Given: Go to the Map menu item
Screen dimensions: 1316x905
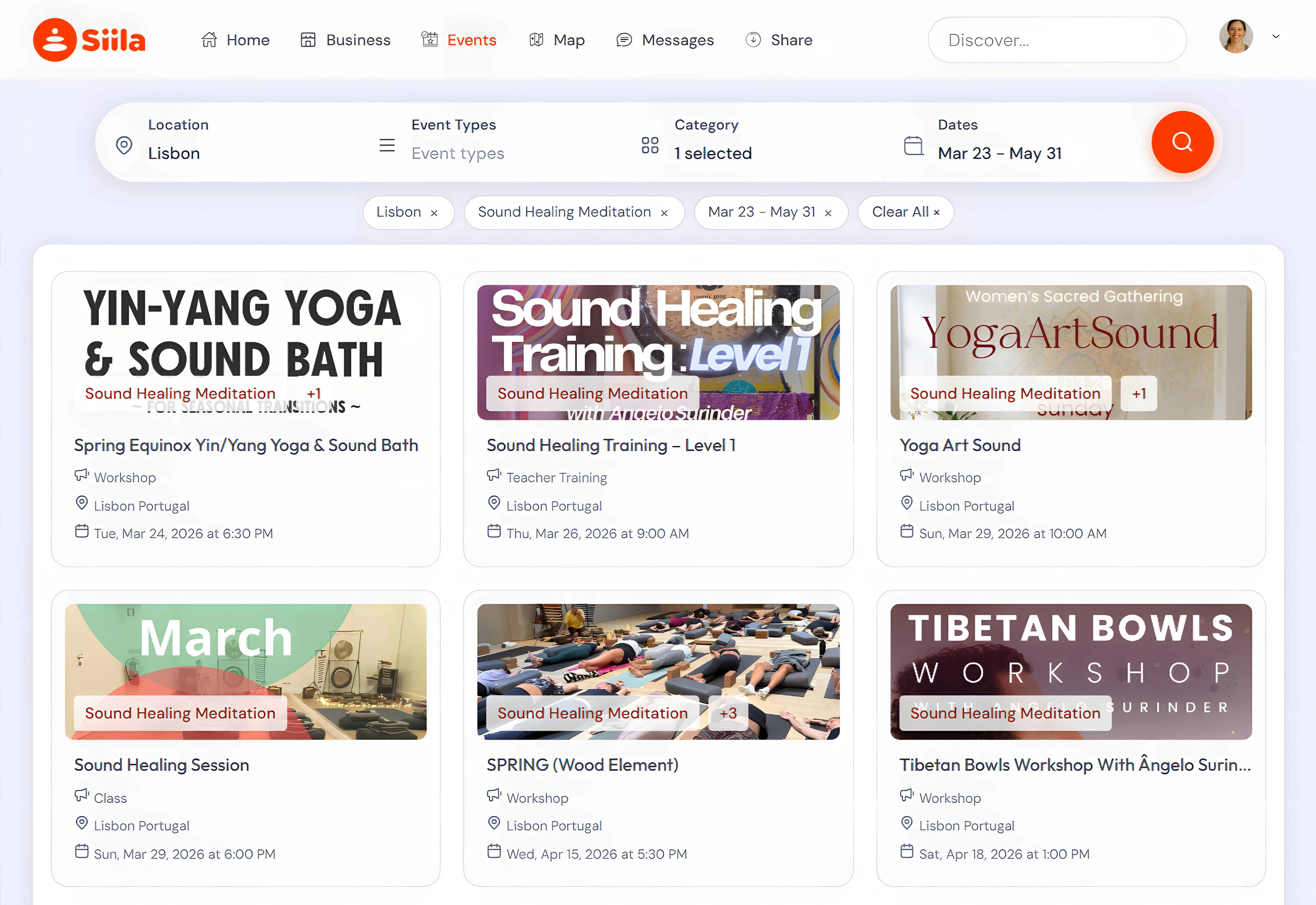Looking at the screenshot, I should click(x=556, y=40).
